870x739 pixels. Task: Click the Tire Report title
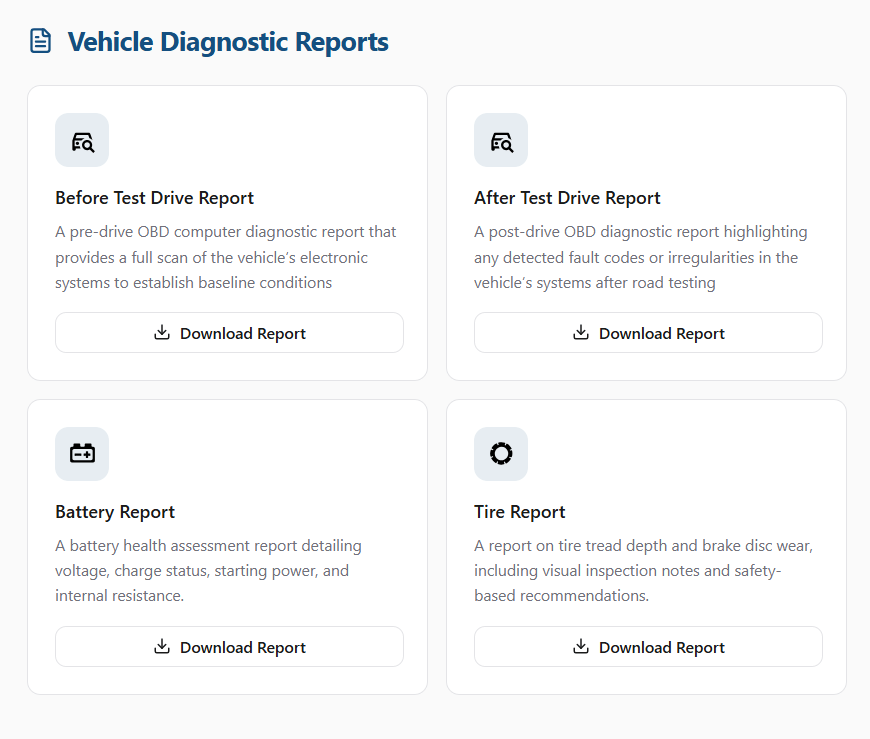tap(519, 512)
